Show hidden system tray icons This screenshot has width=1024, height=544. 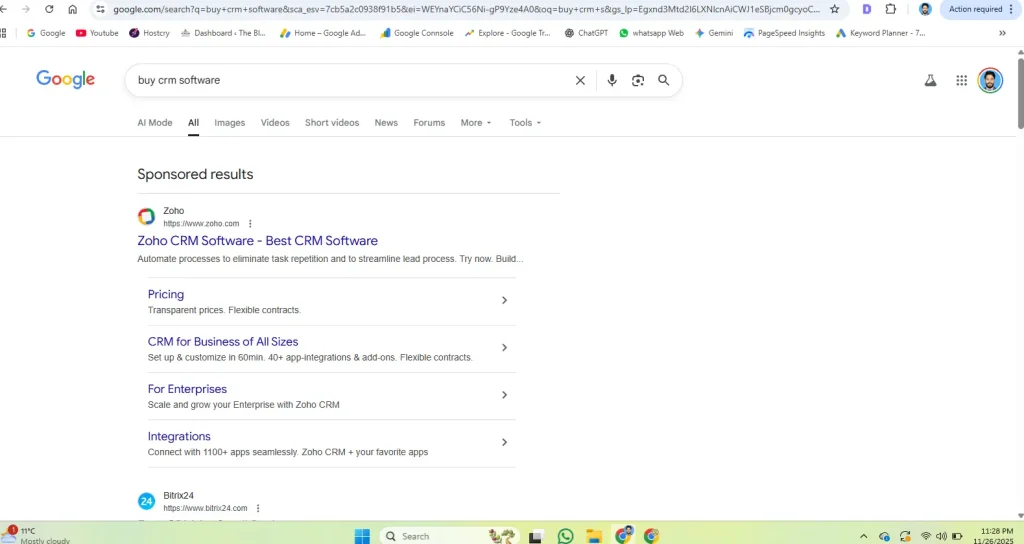coord(863,536)
